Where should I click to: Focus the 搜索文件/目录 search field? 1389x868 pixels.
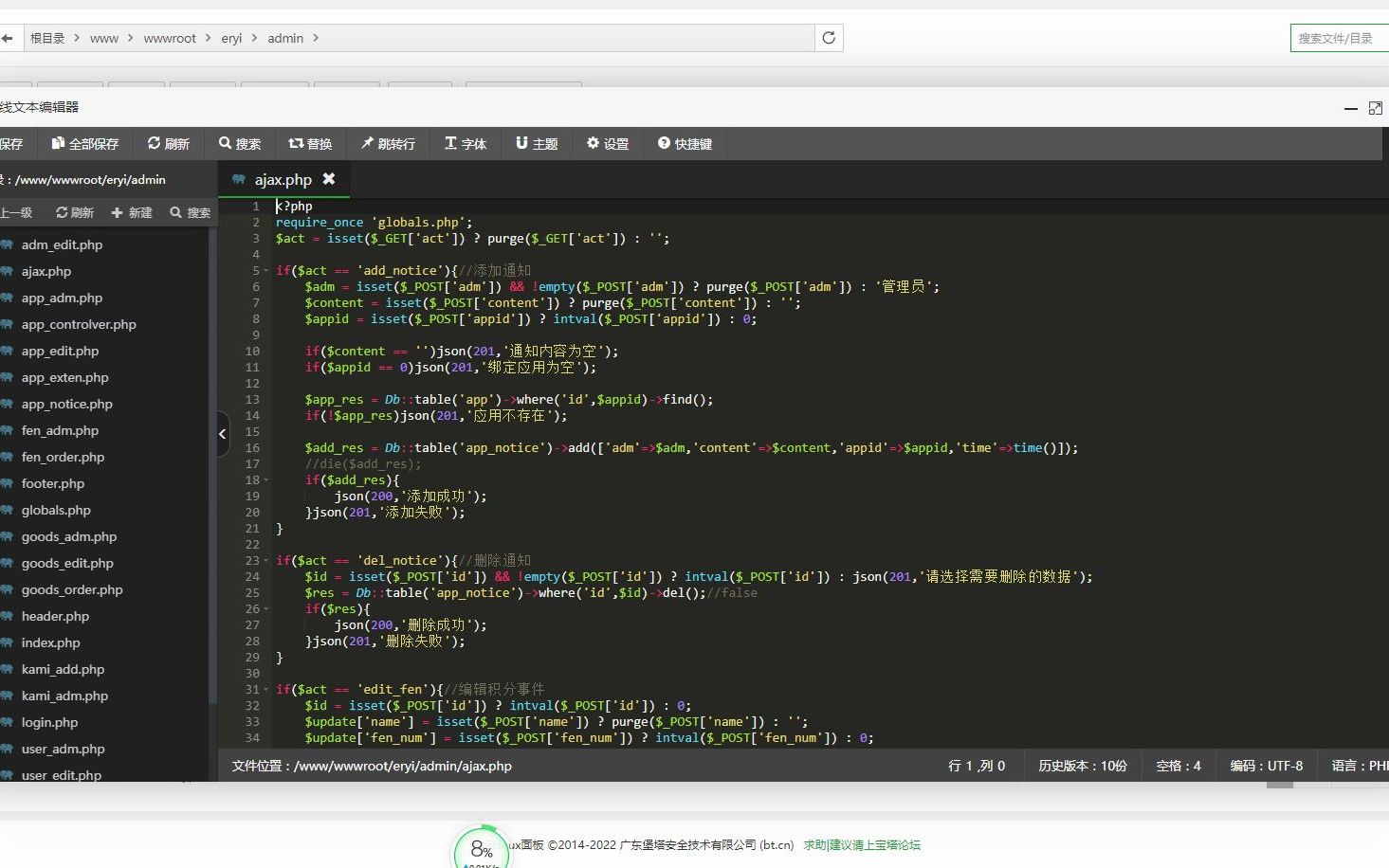1340,38
